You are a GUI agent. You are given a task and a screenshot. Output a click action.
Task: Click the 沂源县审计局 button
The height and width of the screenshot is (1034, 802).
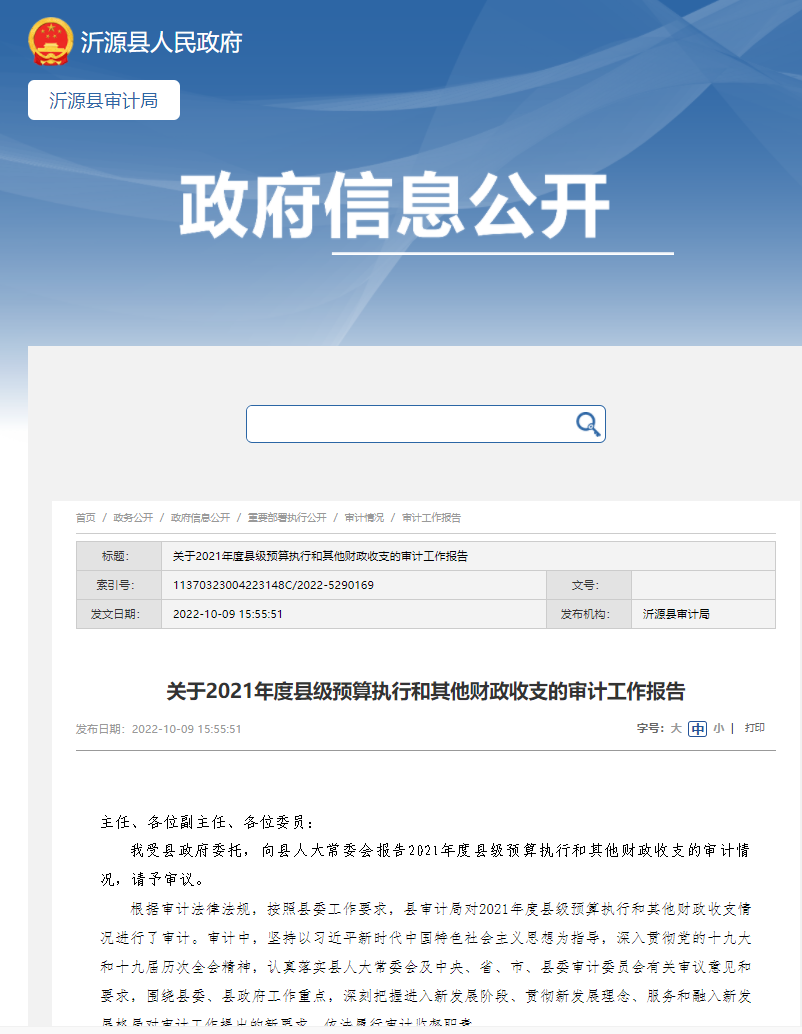point(104,100)
